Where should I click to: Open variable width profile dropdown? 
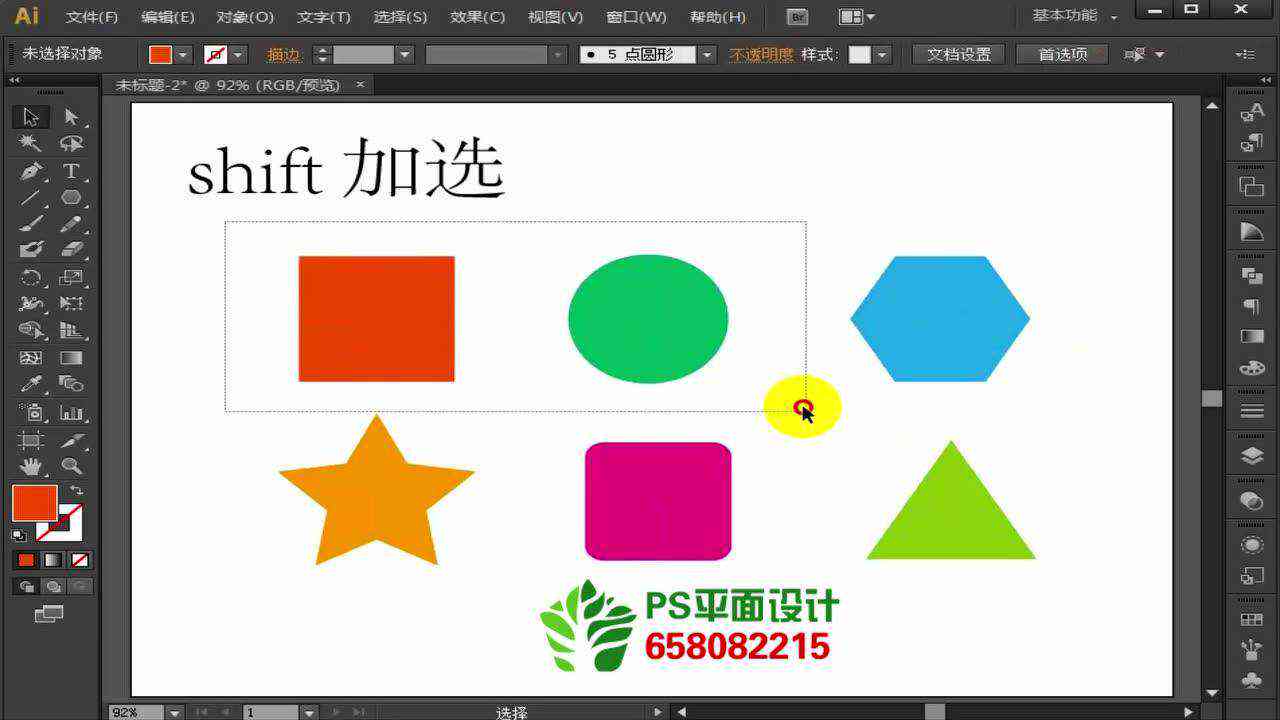click(x=558, y=55)
